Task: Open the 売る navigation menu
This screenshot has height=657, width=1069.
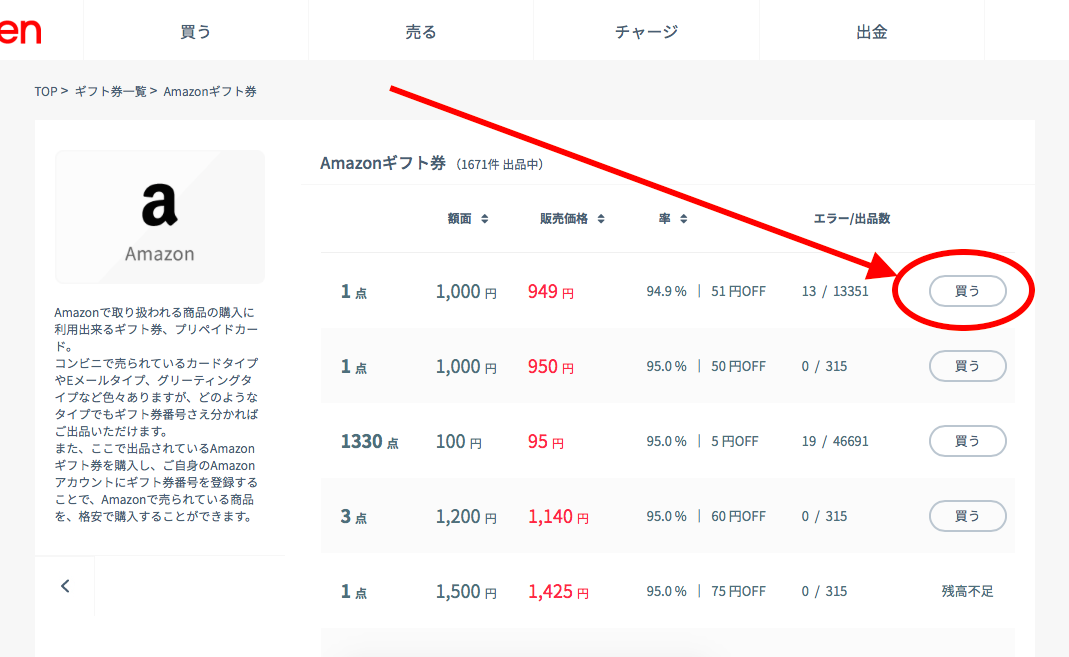Action: point(421,31)
